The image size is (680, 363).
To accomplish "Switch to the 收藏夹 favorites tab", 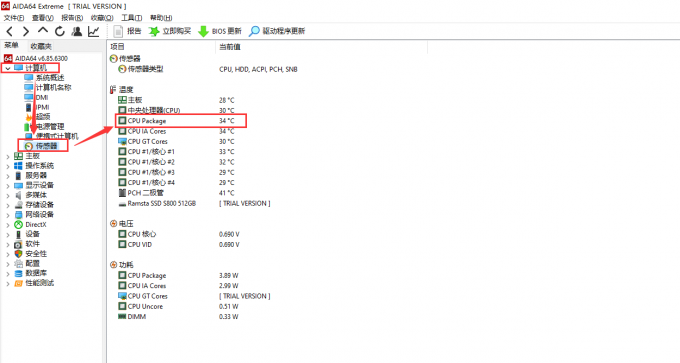I will 41,46.
